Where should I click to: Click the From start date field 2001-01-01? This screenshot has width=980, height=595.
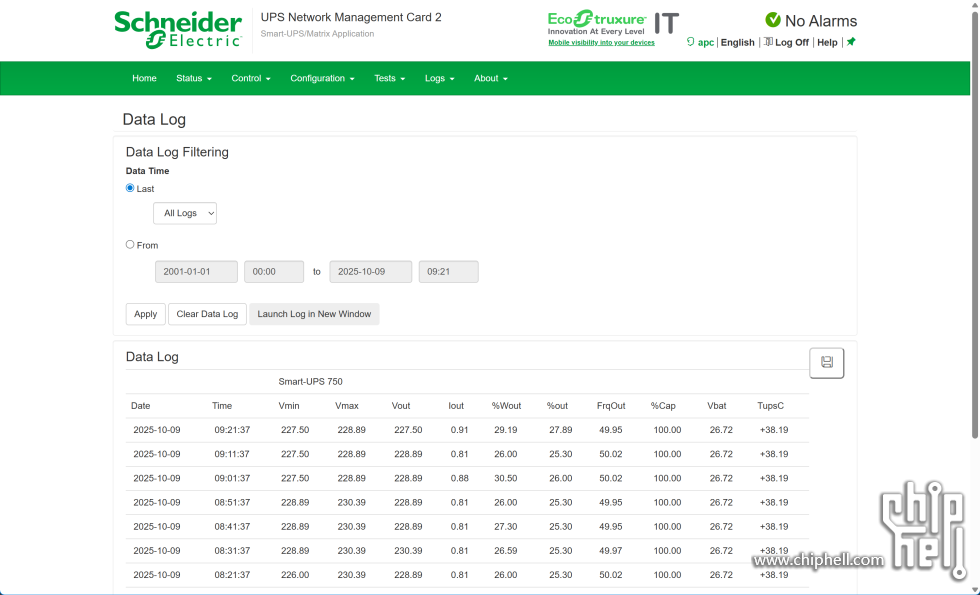coord(196,272)
